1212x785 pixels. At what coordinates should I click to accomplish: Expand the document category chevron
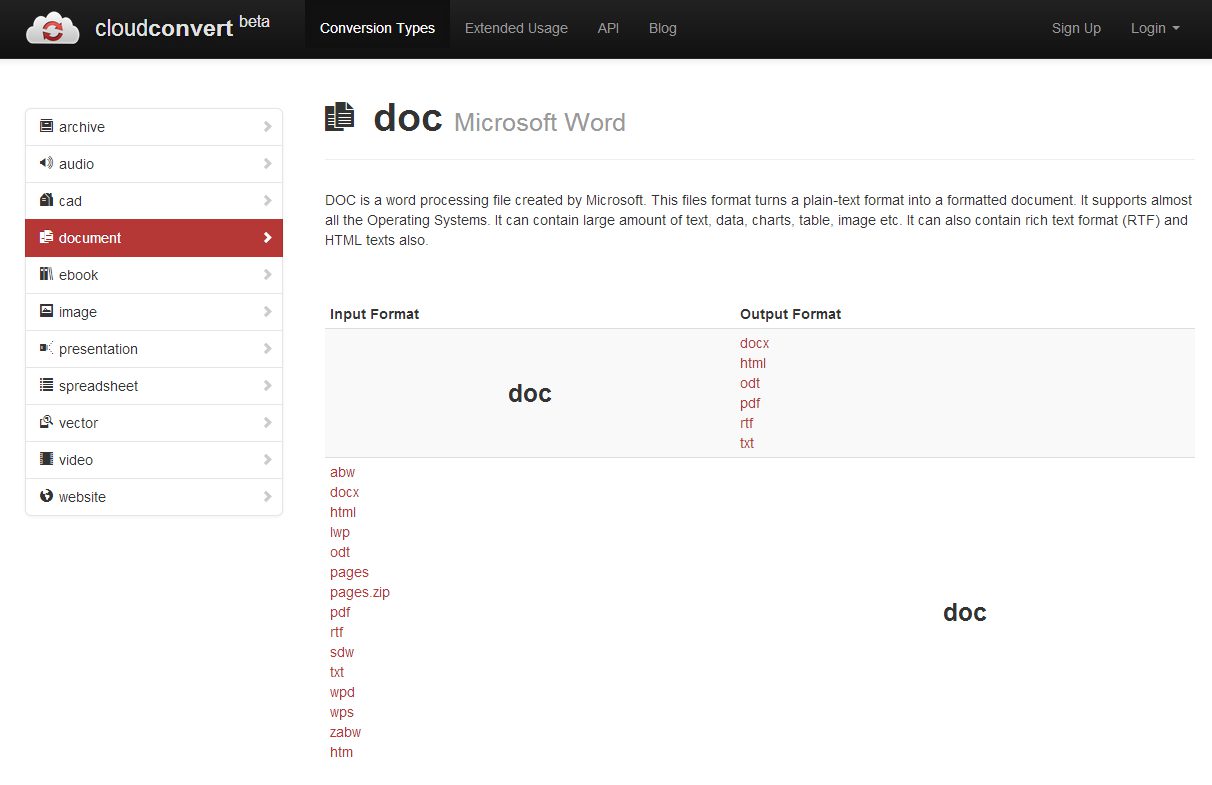pyautogui.click(x=267, y=238)
